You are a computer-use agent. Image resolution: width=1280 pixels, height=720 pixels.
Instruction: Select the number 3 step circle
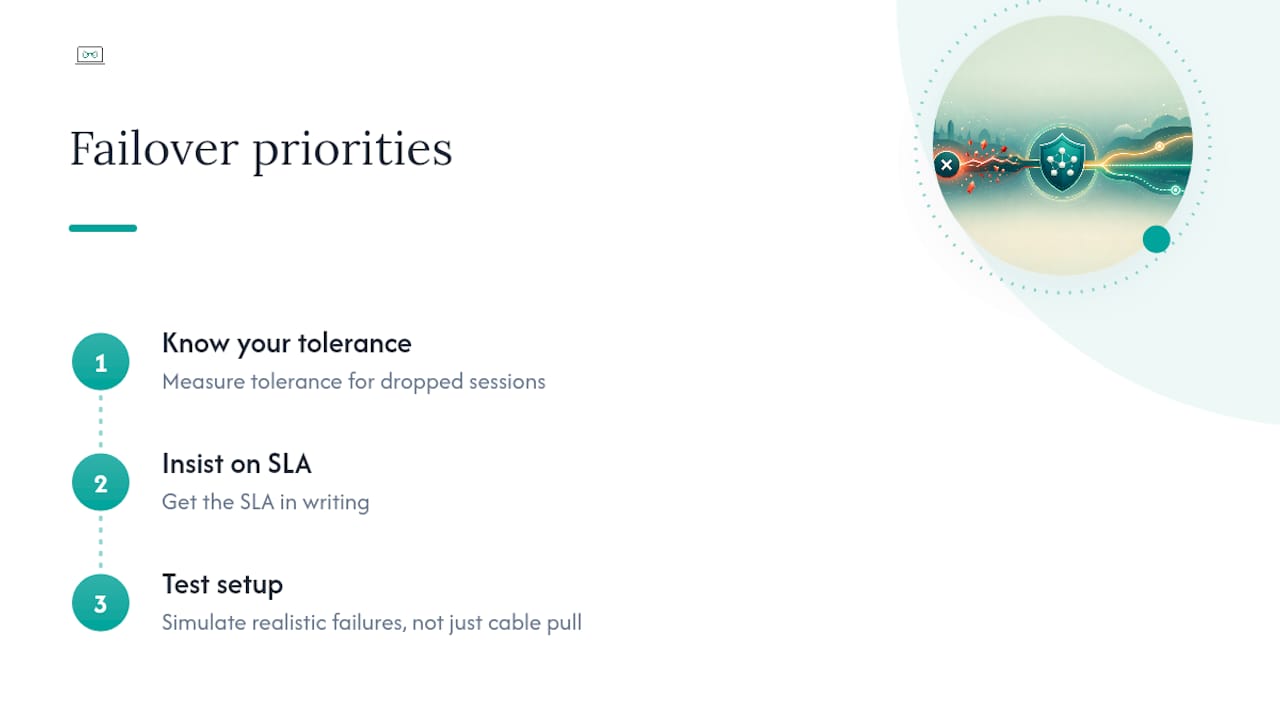[x=101, y=603]
